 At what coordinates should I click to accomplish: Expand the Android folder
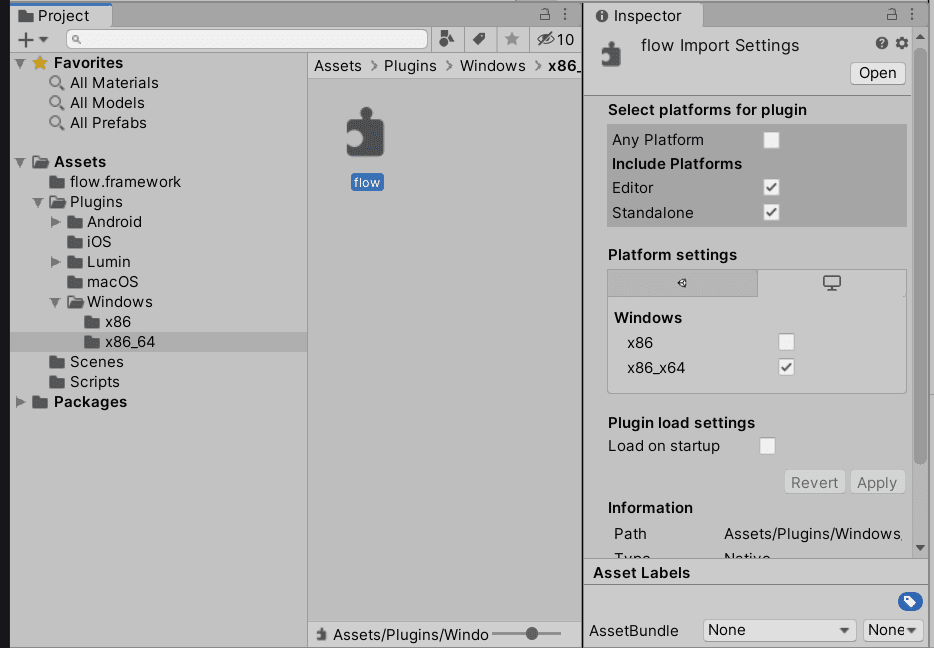[55, 222]
